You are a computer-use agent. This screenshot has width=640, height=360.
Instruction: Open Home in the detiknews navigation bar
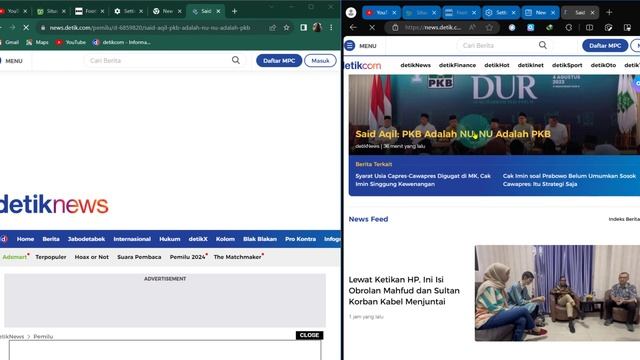point(25,239)
